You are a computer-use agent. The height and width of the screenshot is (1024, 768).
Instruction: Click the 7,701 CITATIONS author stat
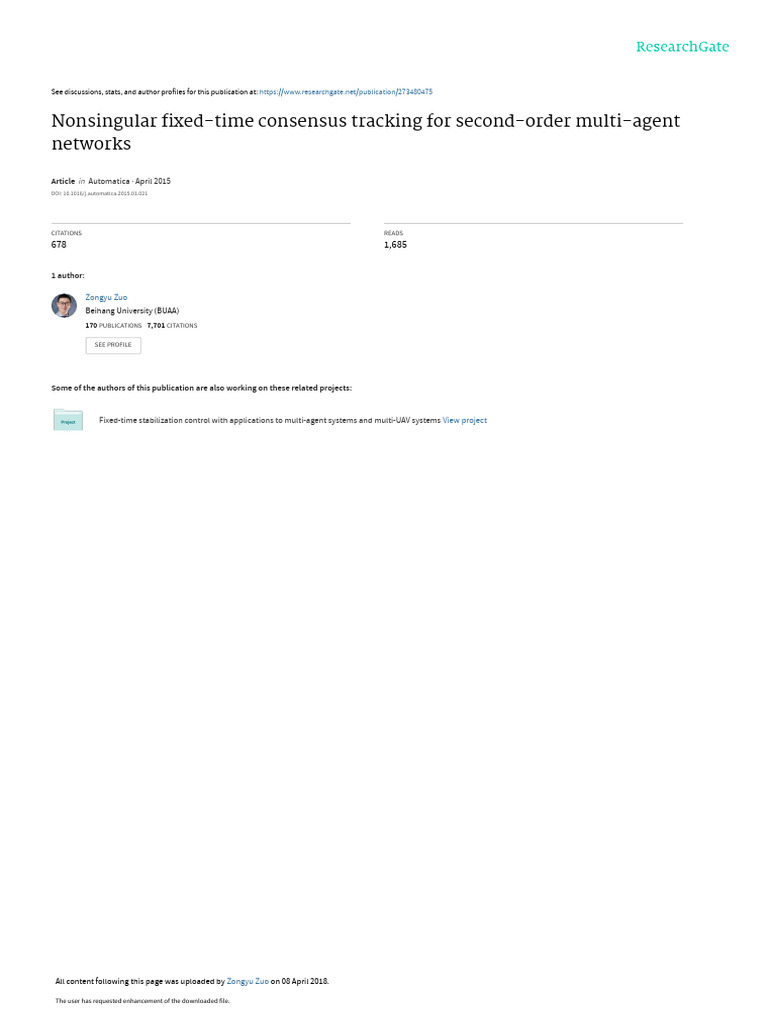[x=172, y=325]
